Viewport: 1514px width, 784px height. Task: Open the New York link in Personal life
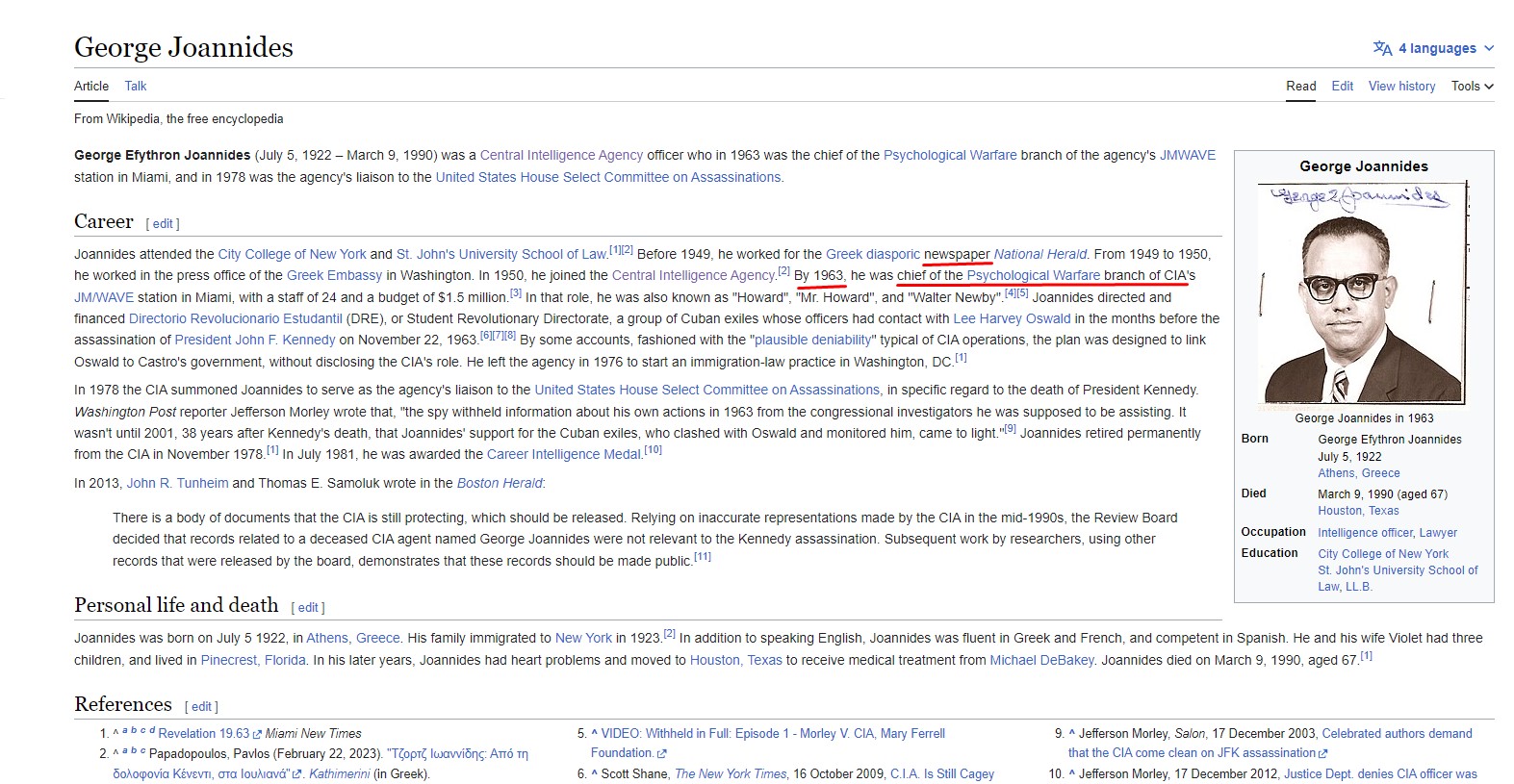(583, 638)
